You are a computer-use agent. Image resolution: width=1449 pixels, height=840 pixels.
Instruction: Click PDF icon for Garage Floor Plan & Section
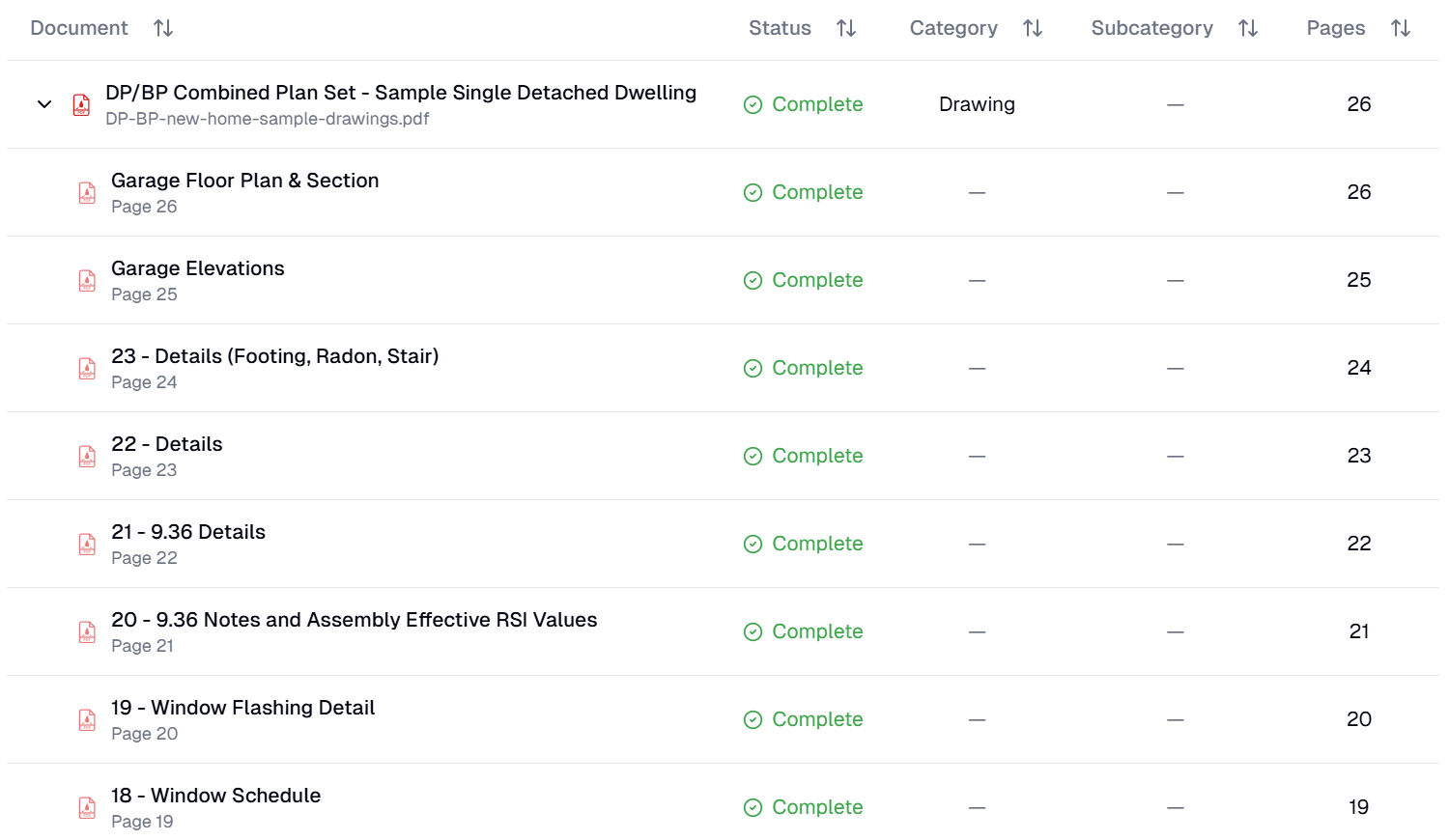pos(87,193)
